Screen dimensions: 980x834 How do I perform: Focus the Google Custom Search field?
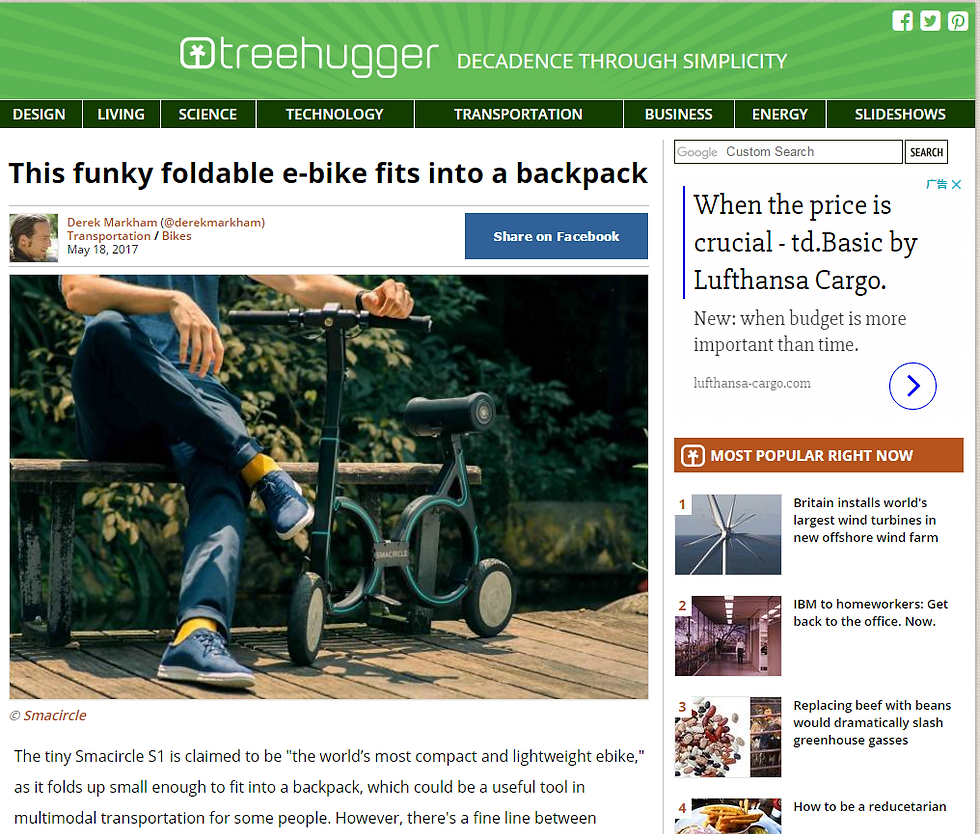(788, 152)
